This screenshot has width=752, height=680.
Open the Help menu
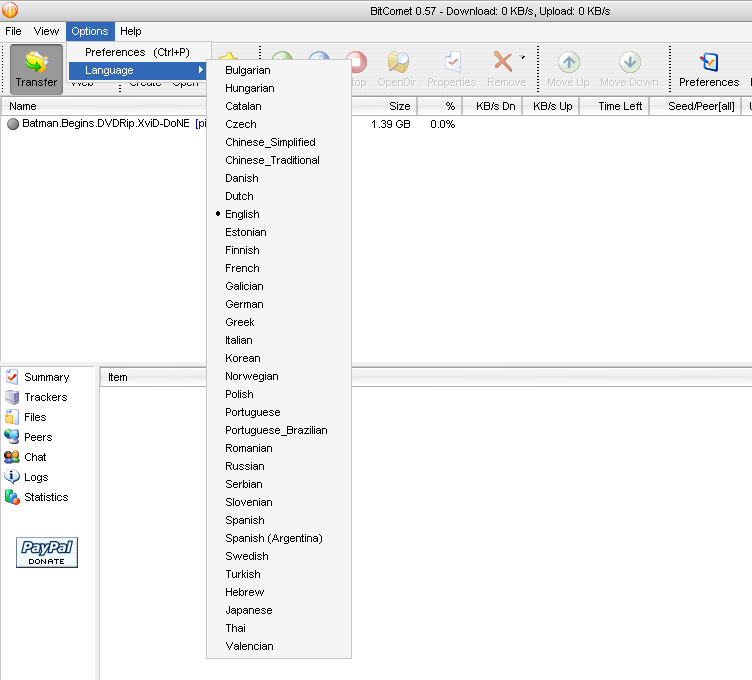click(130, 31)
